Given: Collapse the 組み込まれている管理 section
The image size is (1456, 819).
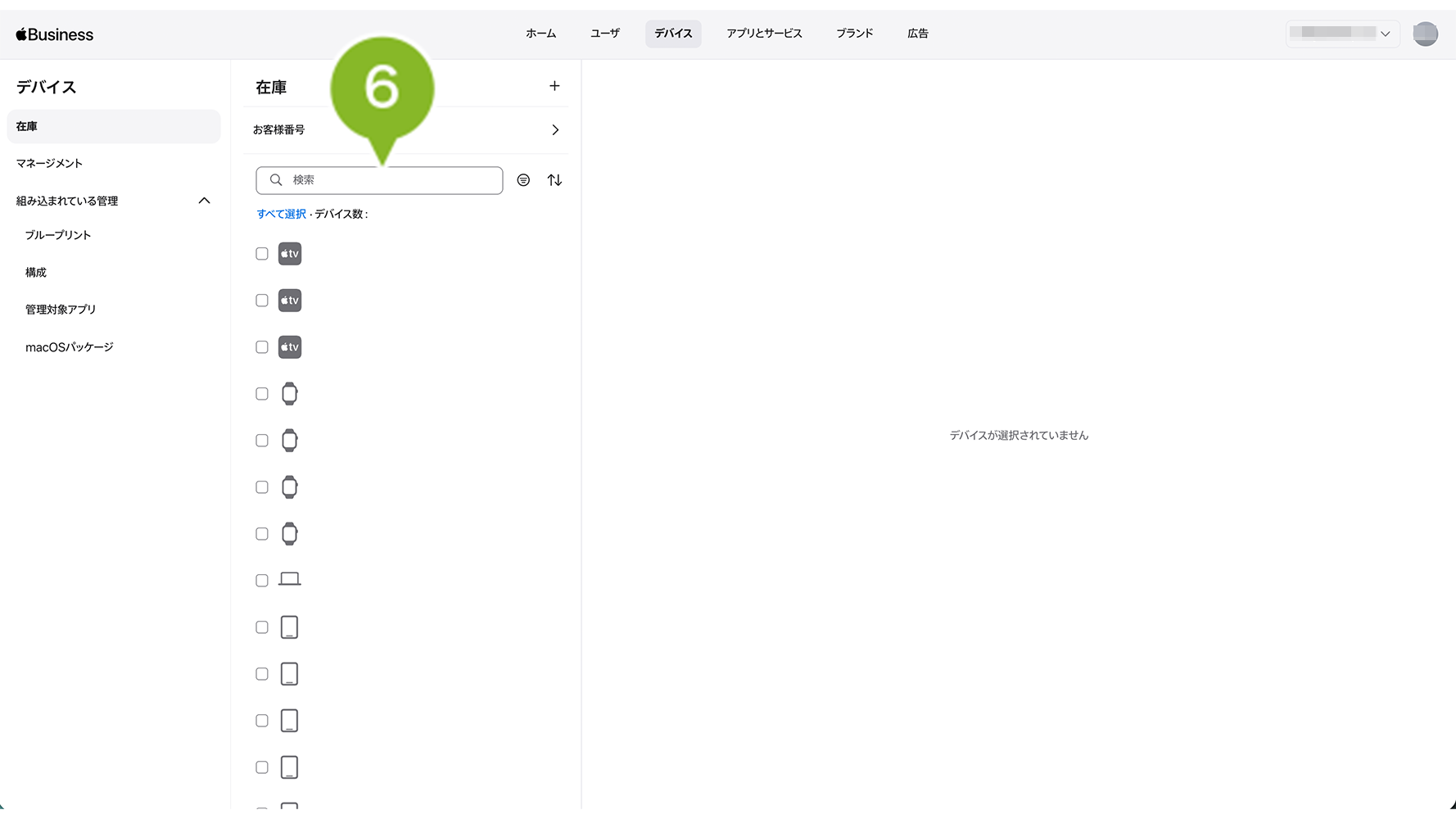Looking at the screenshot, I should (205, 201).
